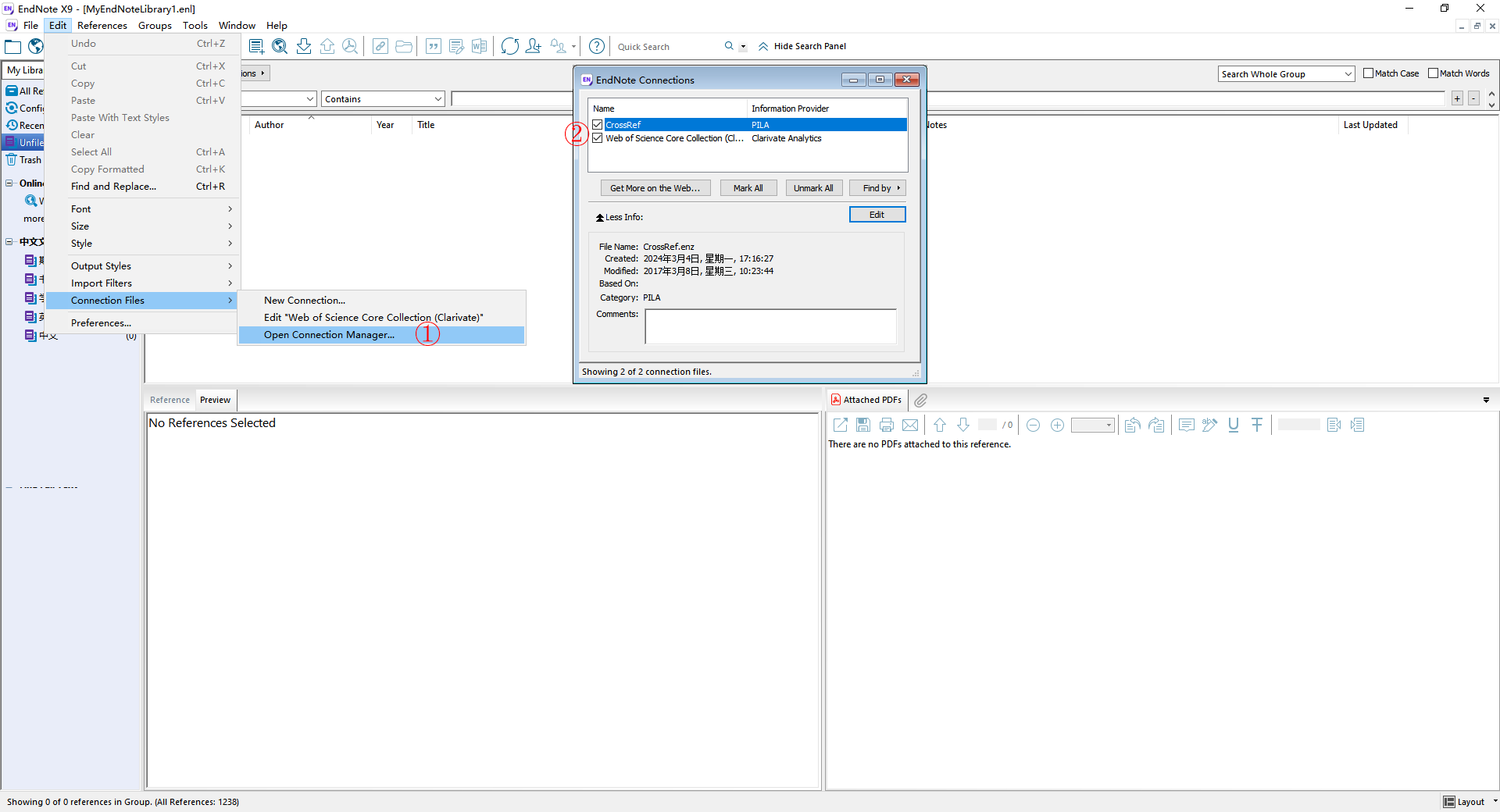Click the Rotate PDF counterclockwise icon

pos(1132,425)
